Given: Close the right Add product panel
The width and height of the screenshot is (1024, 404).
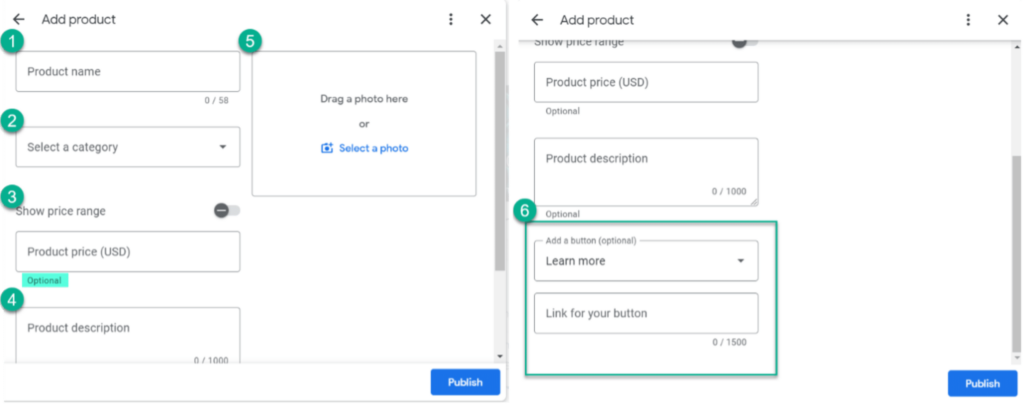Looking at the screenshot, I should 1003,20.
